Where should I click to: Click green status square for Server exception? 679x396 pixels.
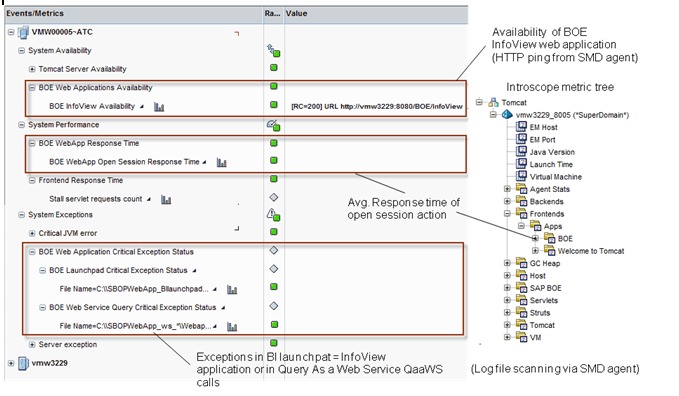click(x=274, y=343)
